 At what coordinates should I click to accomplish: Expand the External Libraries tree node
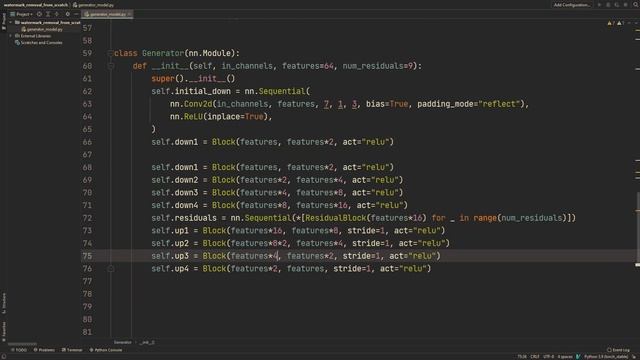pyautogui.click(x=11, y=36)
